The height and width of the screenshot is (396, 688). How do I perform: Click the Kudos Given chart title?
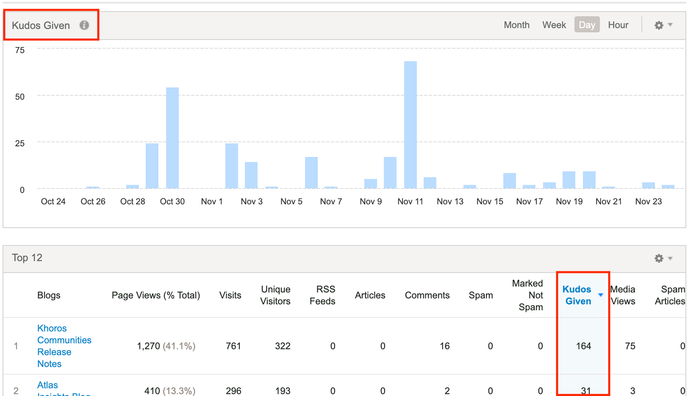[x=41, y=25]
